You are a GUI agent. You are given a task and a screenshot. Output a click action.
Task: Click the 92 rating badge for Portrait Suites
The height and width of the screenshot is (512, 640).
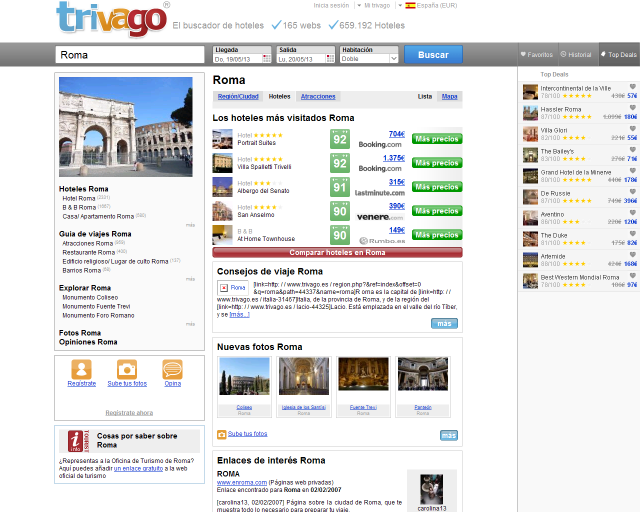340,139
